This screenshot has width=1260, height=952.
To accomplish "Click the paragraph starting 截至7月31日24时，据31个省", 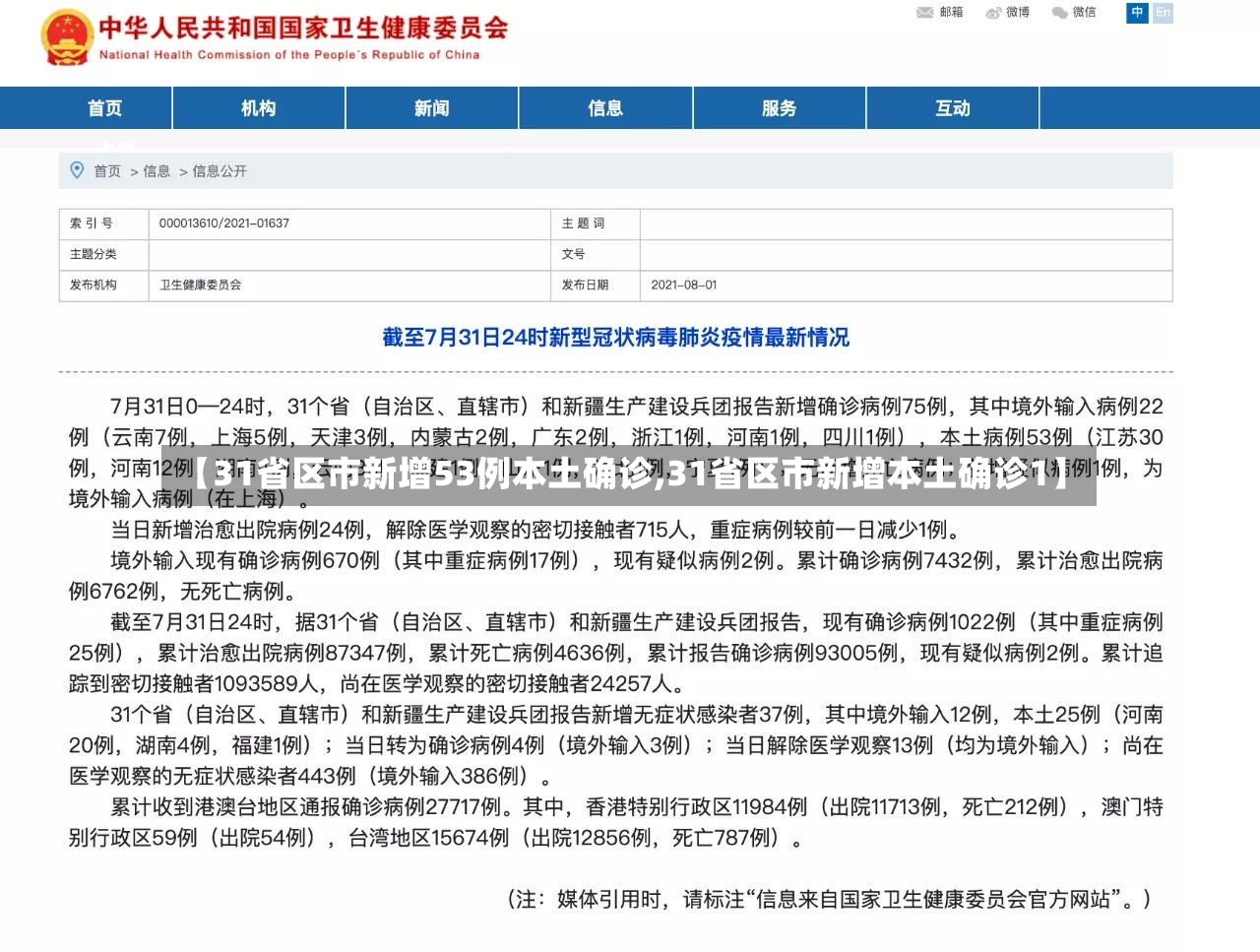I will [x=616, y=653].
